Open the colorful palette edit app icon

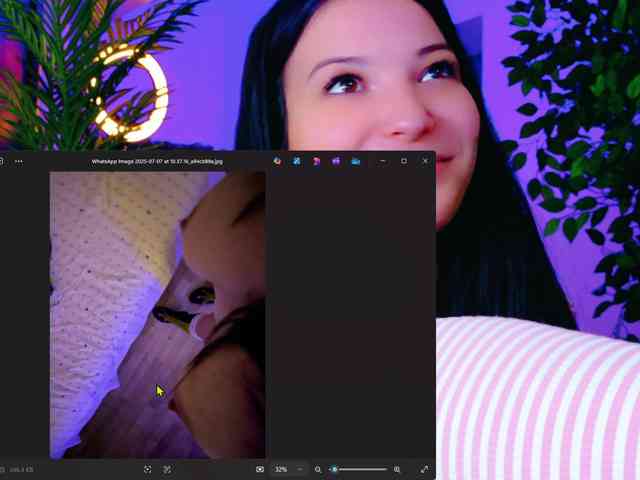click(278, 162)
